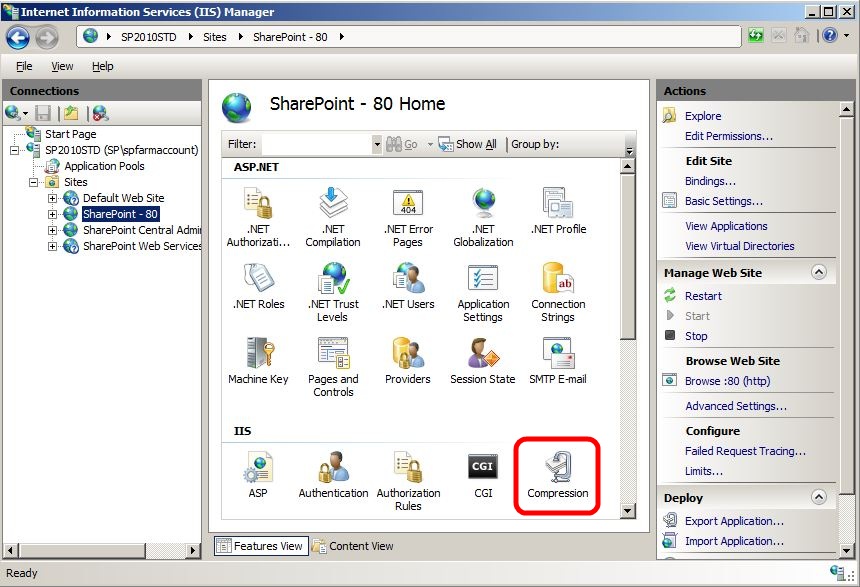Screen dimensions: 860x587
Task: Click the Back navigation arrow
Action: [18, 37]
